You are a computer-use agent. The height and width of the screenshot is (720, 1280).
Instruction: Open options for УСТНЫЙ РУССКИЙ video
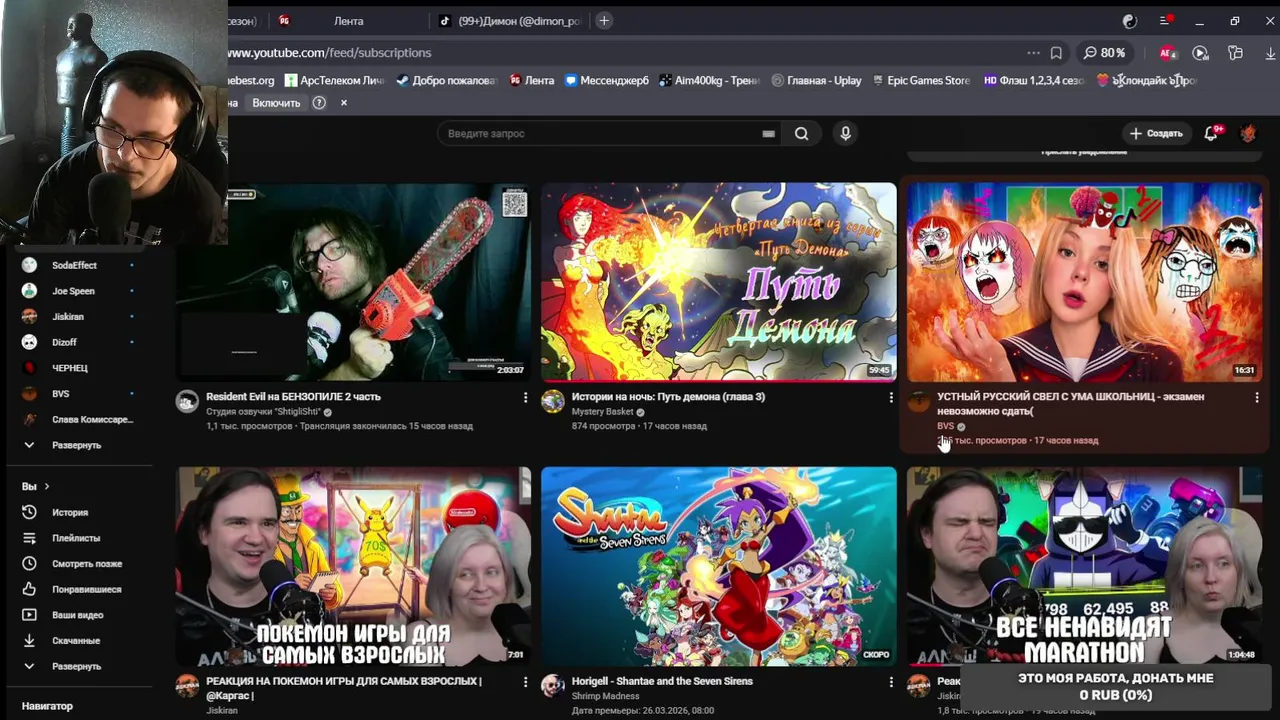(1257, 397)
